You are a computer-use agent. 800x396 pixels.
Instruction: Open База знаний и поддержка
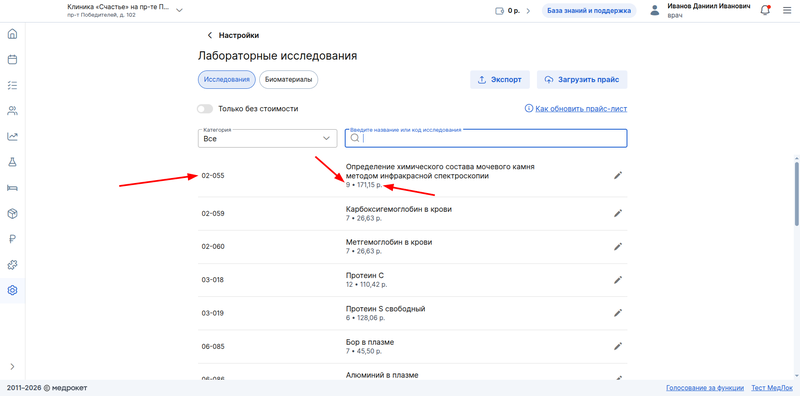point(589,11)
